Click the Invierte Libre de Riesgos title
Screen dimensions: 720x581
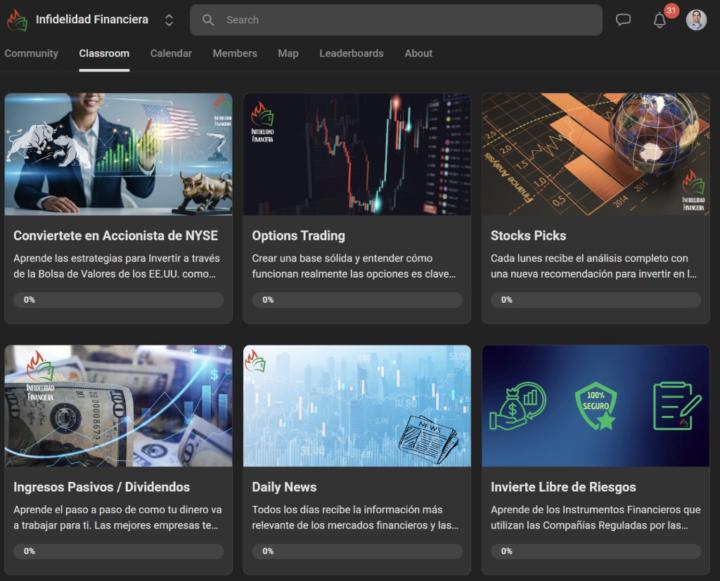point(563,487)
